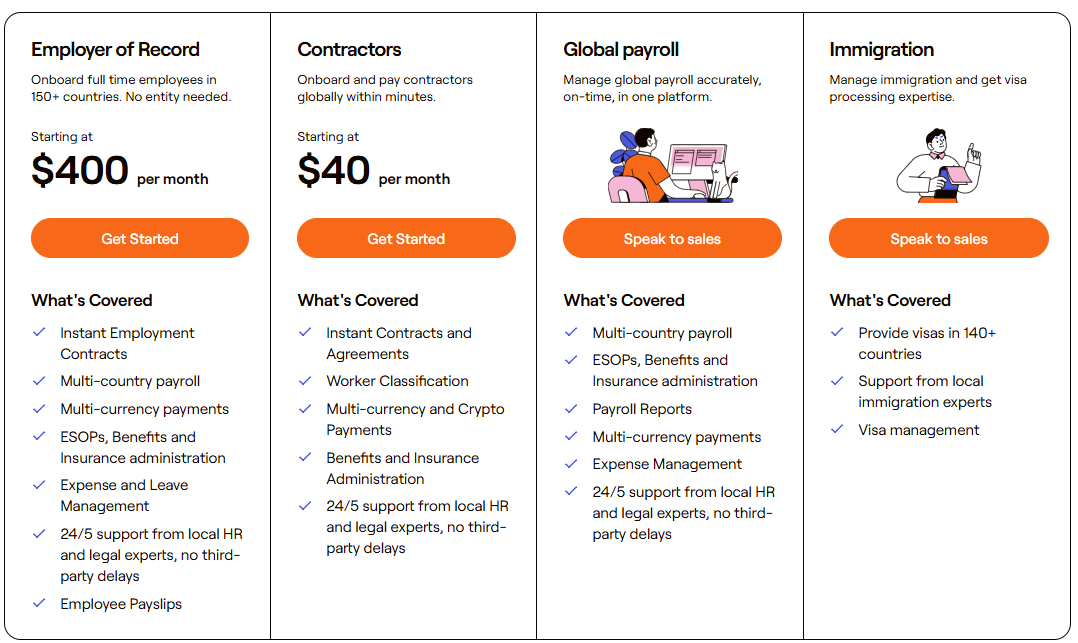Screen dimensions: 1078x643
Task: Select the Employer of Record heading
Action: pos(115,49)
